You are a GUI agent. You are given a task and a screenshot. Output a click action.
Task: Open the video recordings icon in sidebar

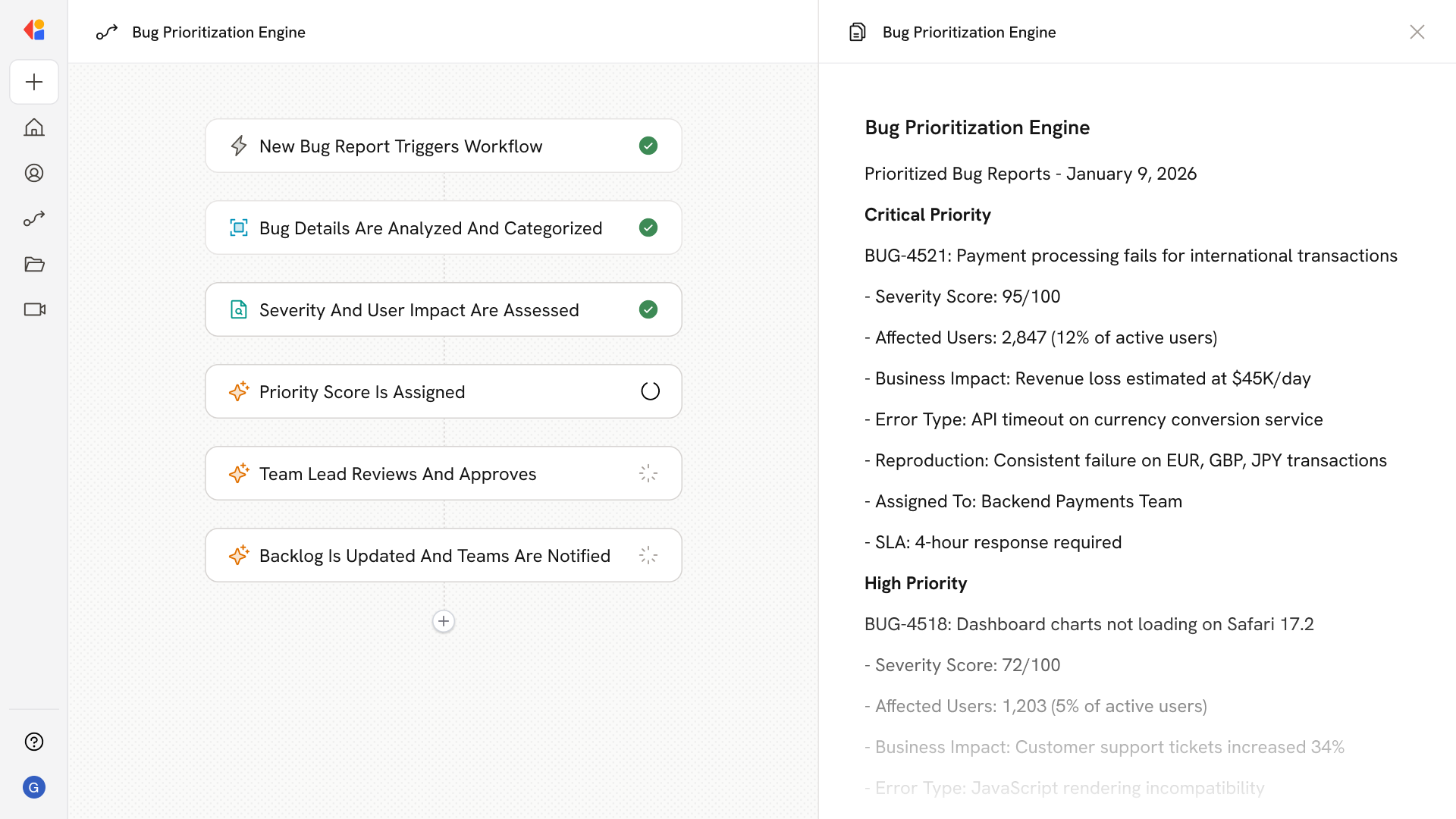(x=34, y=309)
